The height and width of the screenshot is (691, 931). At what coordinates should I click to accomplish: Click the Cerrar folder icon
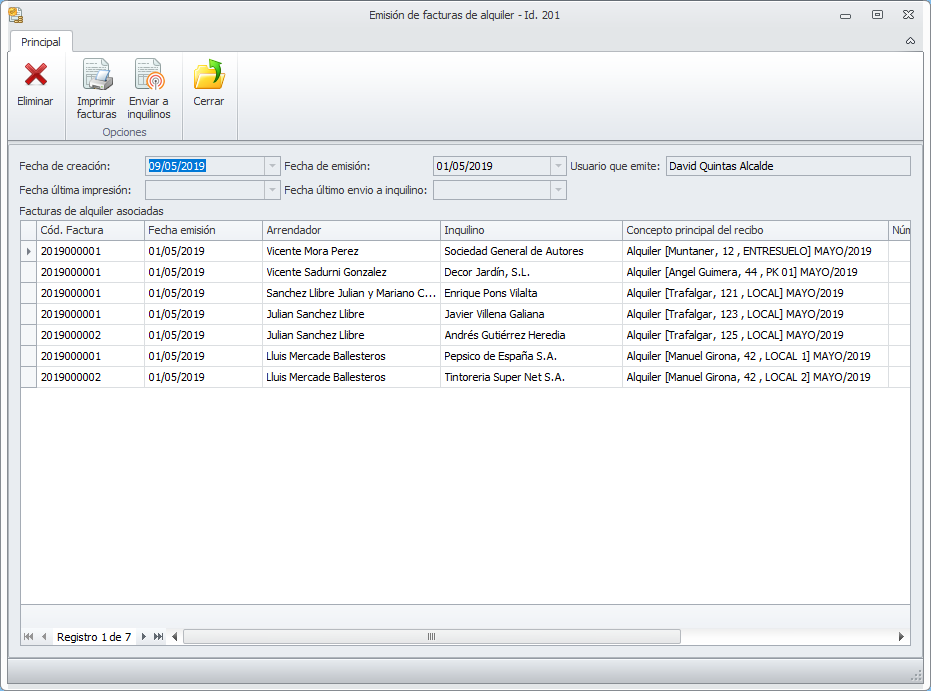click(x=209, y=75)
